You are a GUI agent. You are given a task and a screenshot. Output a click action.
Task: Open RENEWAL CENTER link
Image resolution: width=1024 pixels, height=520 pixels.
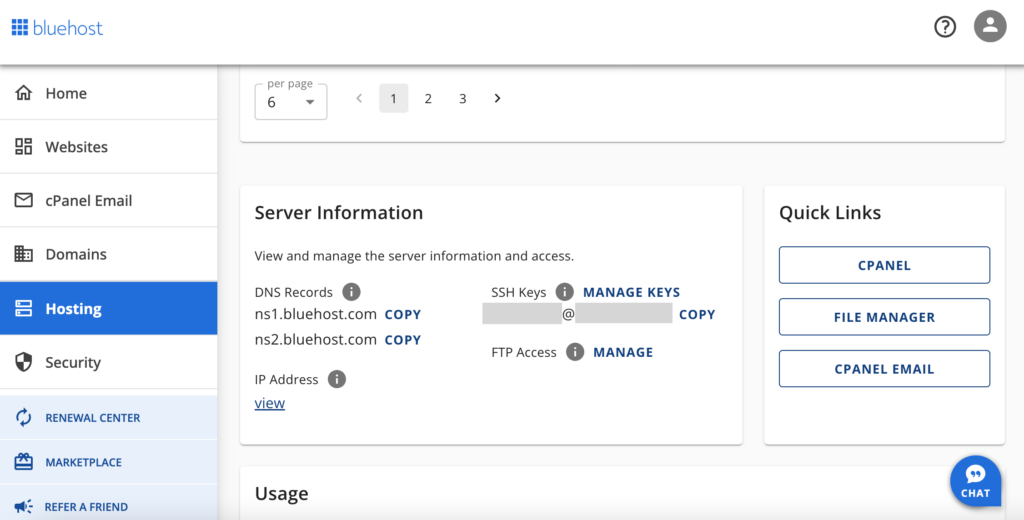point(108,417)
